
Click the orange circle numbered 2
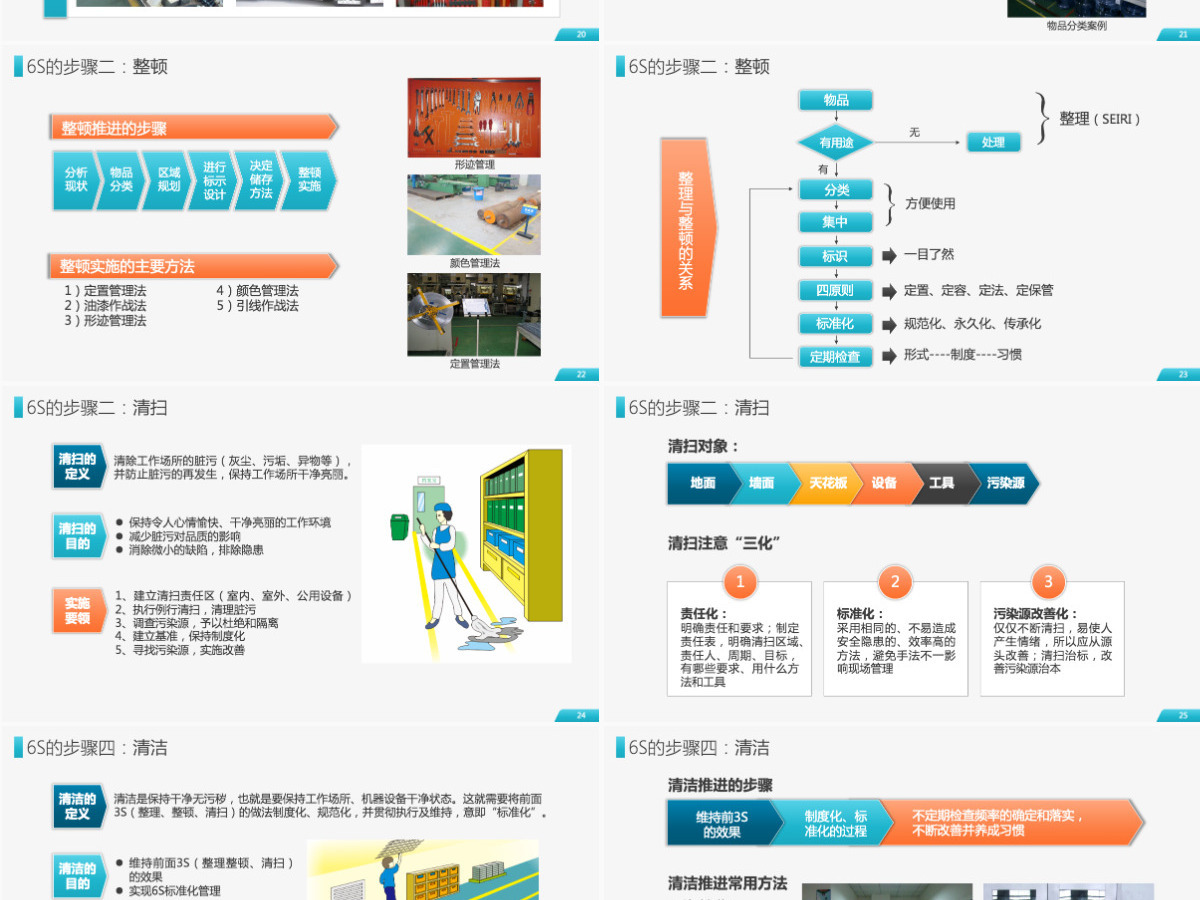[x=895, y=582]
